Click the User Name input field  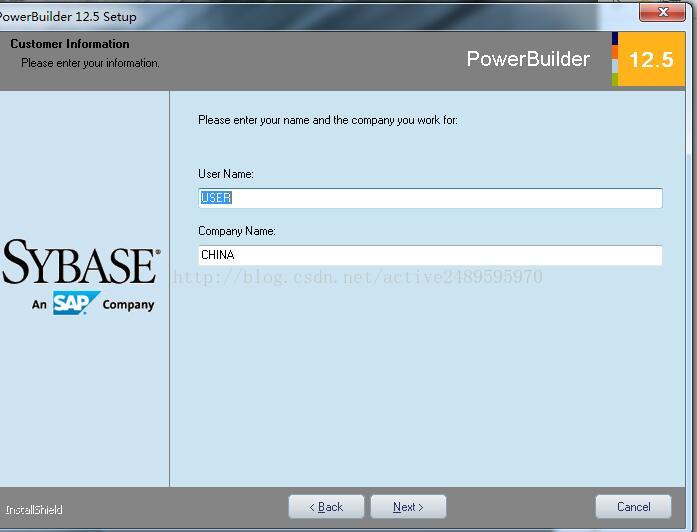[x=430, y=198]
